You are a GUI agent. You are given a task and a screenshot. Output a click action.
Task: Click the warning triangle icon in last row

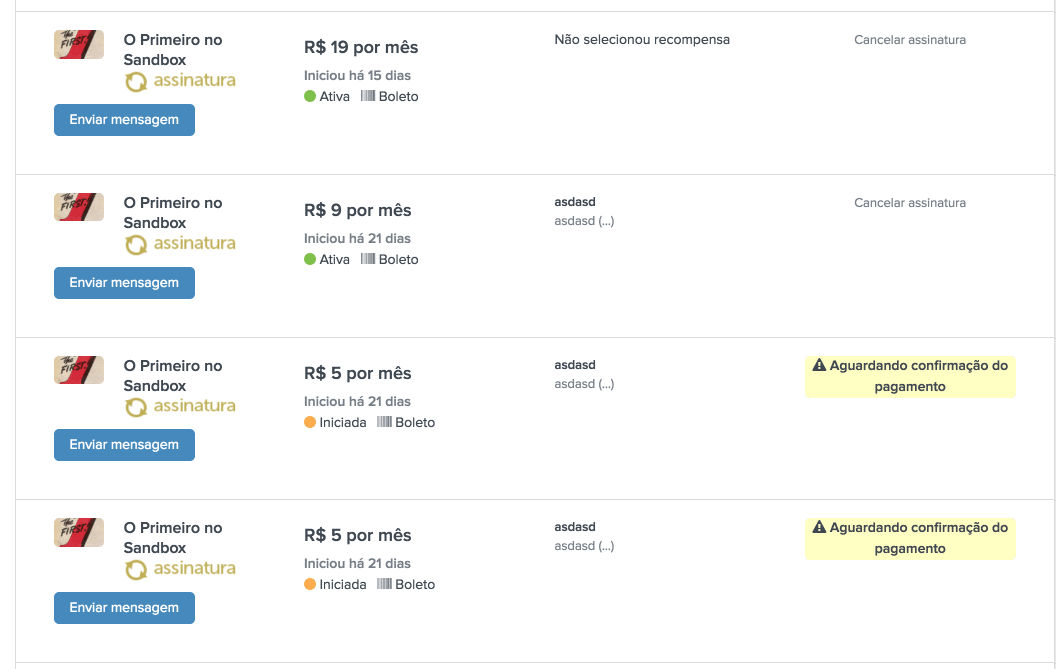pos(819,527)
